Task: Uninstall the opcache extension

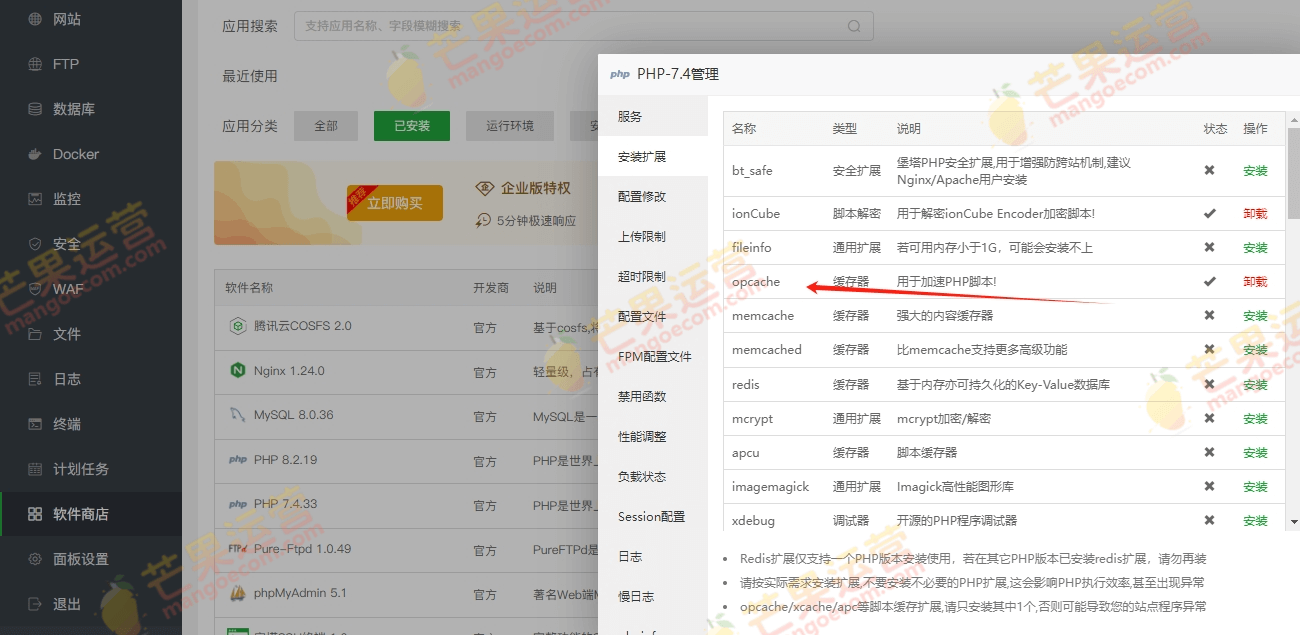Action: (x=1255, y=282)
